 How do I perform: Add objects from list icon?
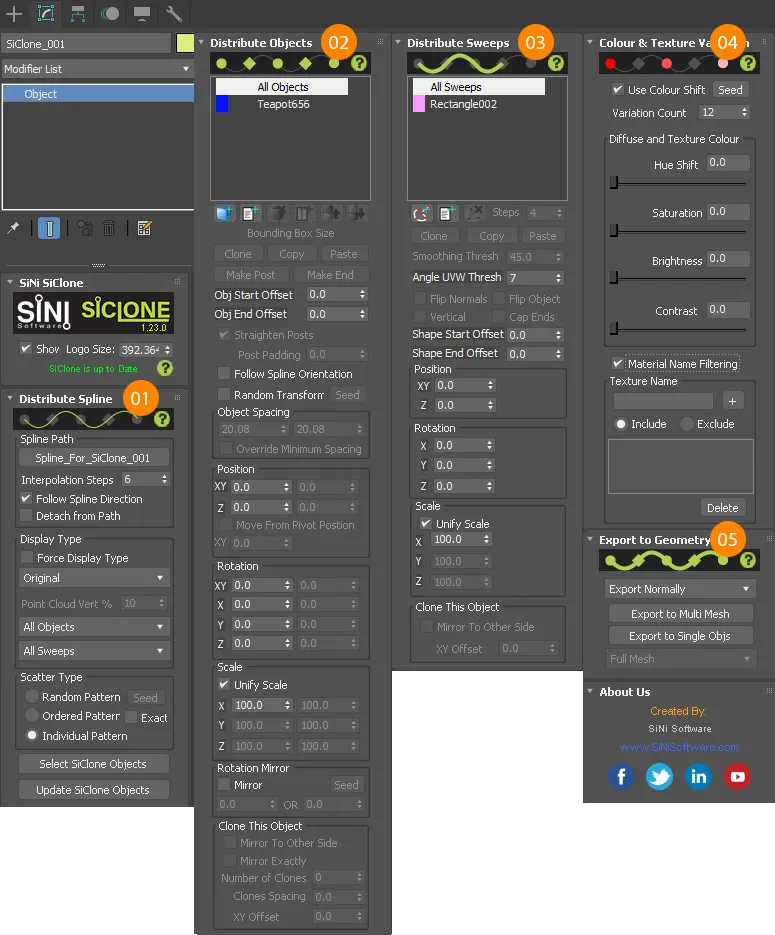click(250, 213)
